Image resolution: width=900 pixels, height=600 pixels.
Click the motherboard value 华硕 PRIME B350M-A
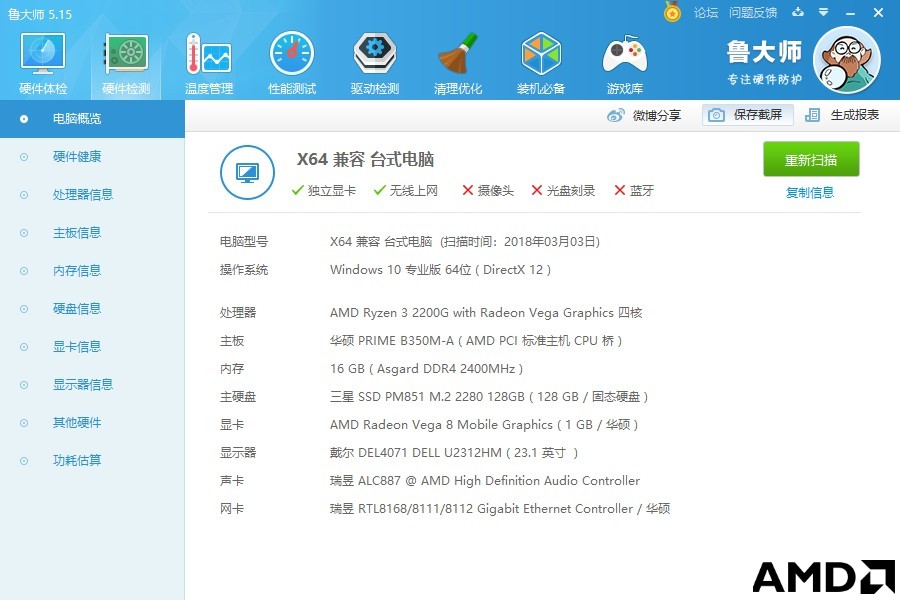(x=476, y=341)
